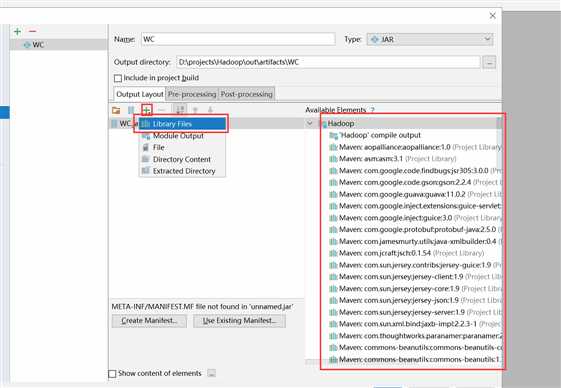The image size is (561, 388).
Task: Click the create directory folder icon
Action: pyautogui.click(x=116, y=110)
